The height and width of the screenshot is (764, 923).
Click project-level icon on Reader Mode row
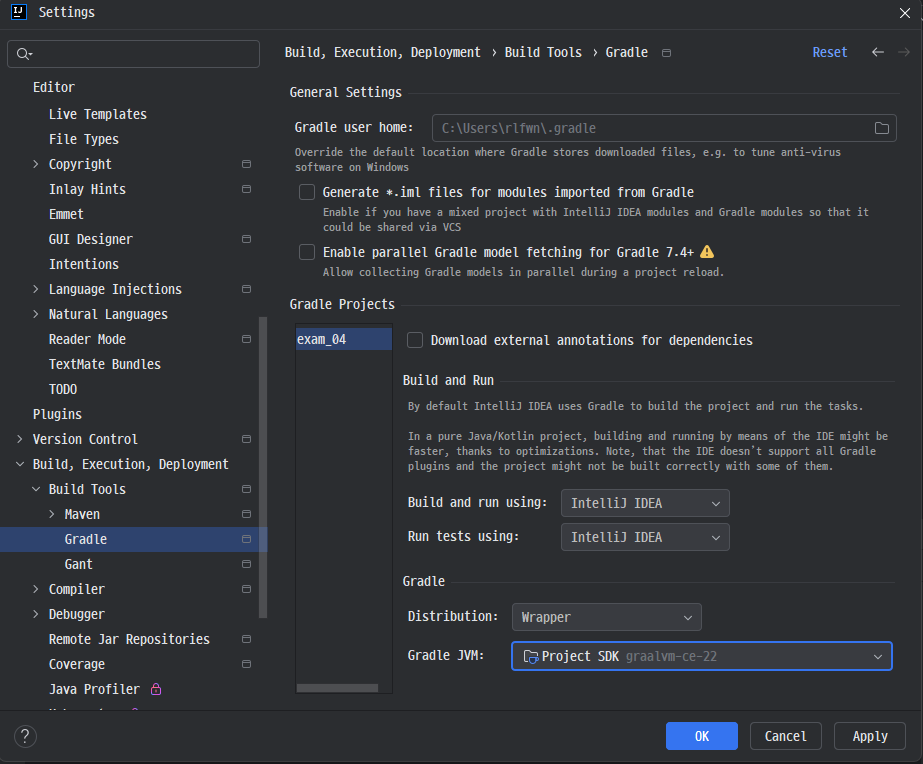(x=247, y=339)
